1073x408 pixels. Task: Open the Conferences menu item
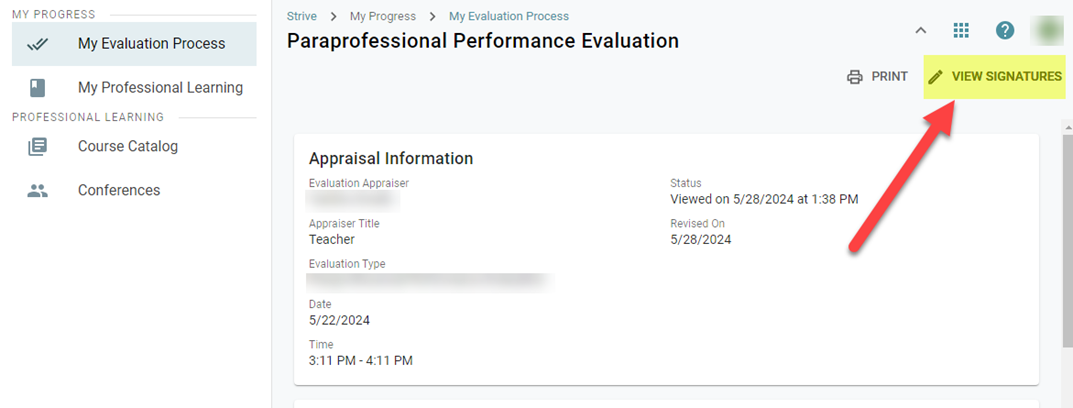(x=119, y=191)
